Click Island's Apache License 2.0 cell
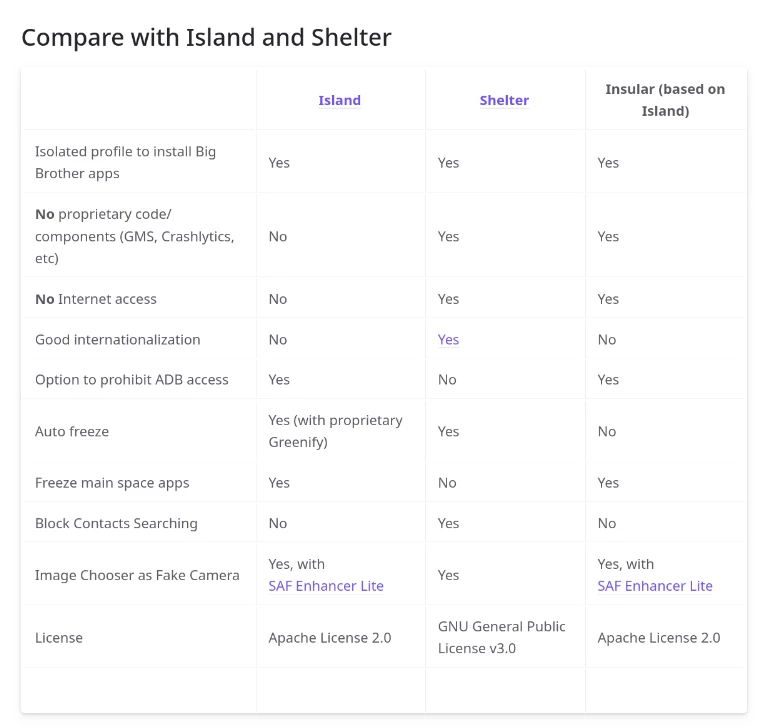The image size is (771, 728). [x=330, y=638]
